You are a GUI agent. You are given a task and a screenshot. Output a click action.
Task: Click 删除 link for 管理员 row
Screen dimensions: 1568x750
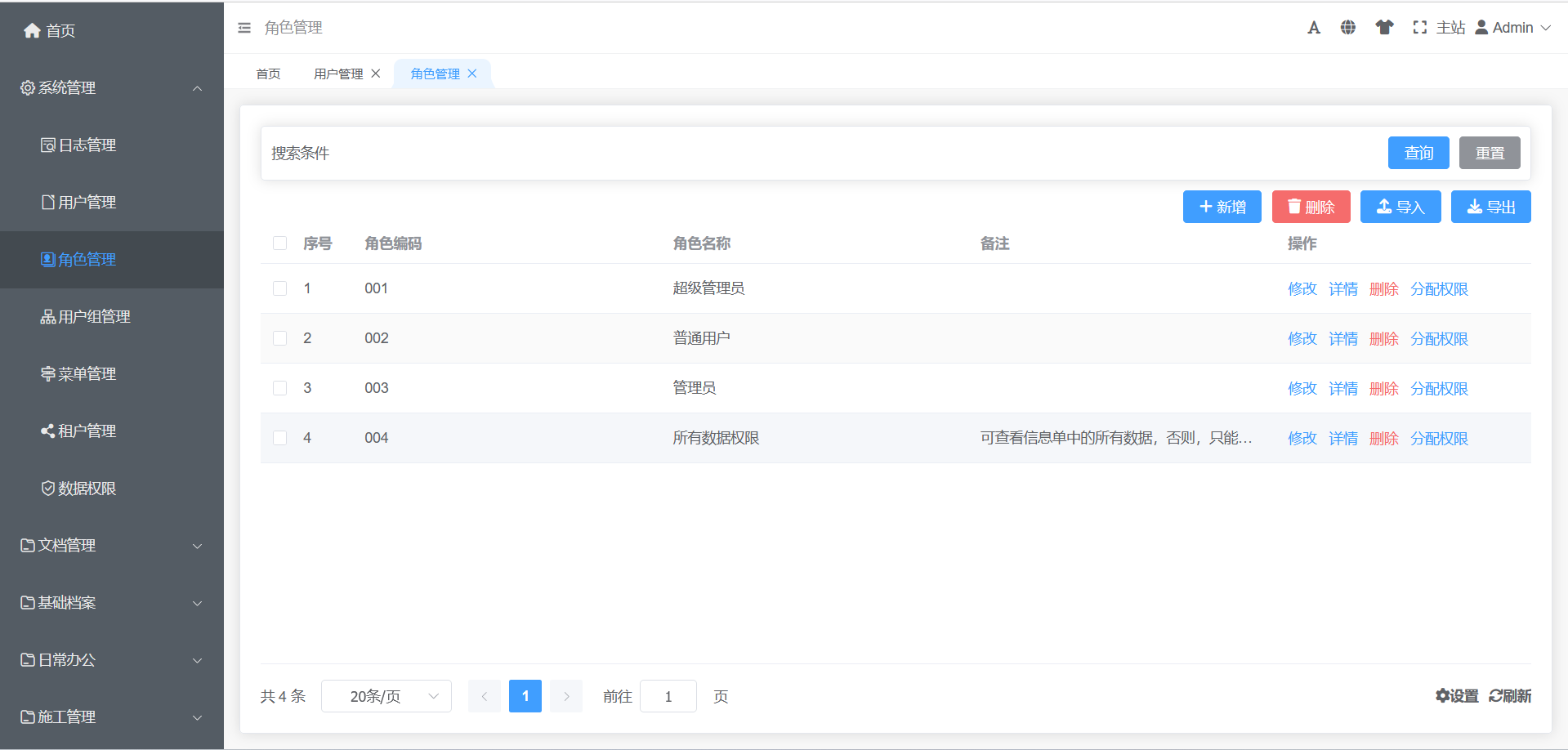coord(1384,388)
